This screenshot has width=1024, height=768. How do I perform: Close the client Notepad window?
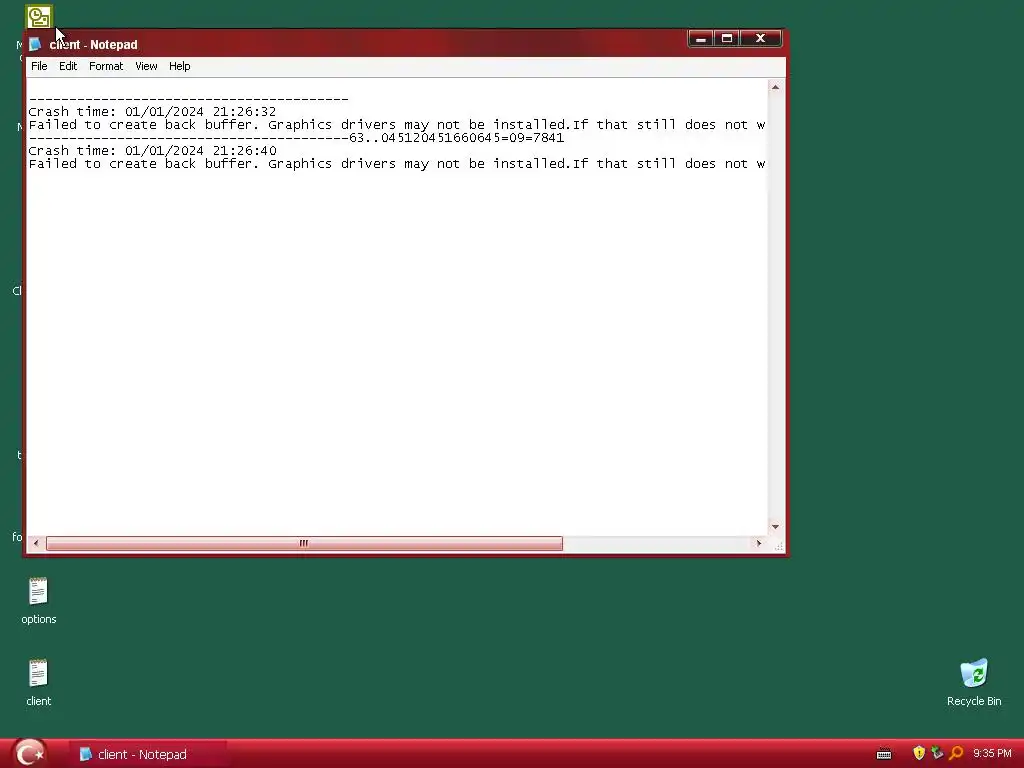760,39
